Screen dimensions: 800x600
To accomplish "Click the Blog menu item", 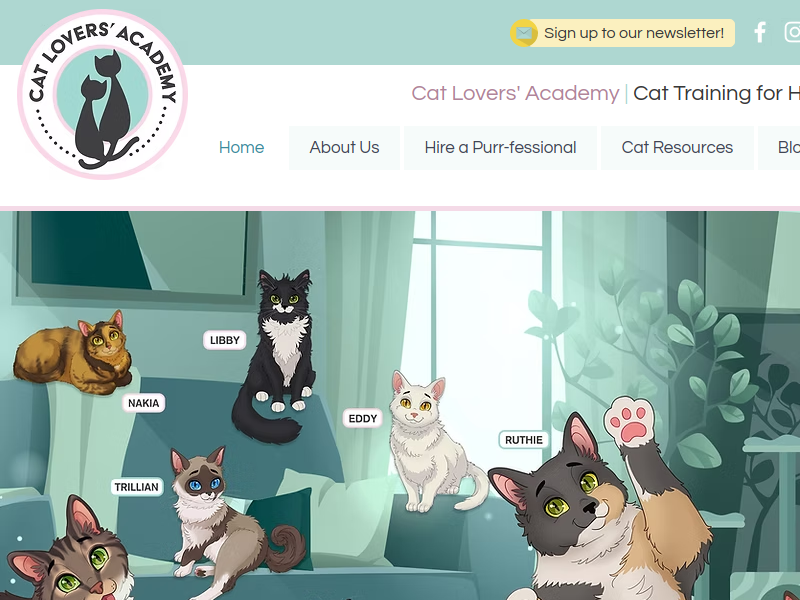I will 779,147.
